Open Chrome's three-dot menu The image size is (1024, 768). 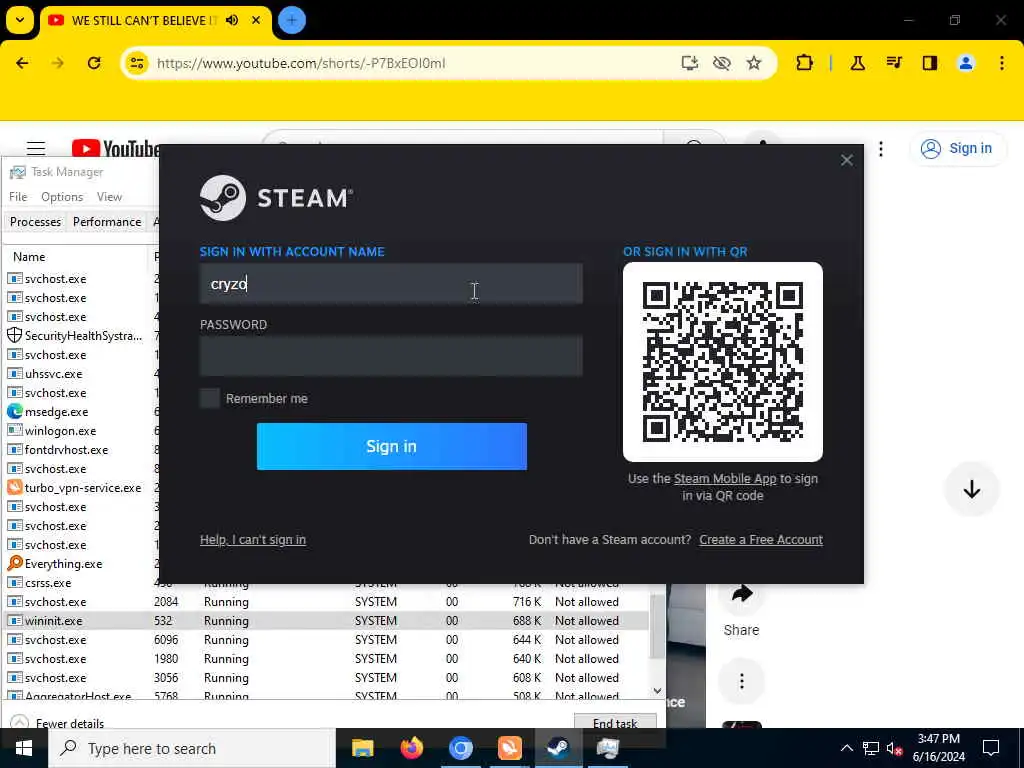(1002, 63)
